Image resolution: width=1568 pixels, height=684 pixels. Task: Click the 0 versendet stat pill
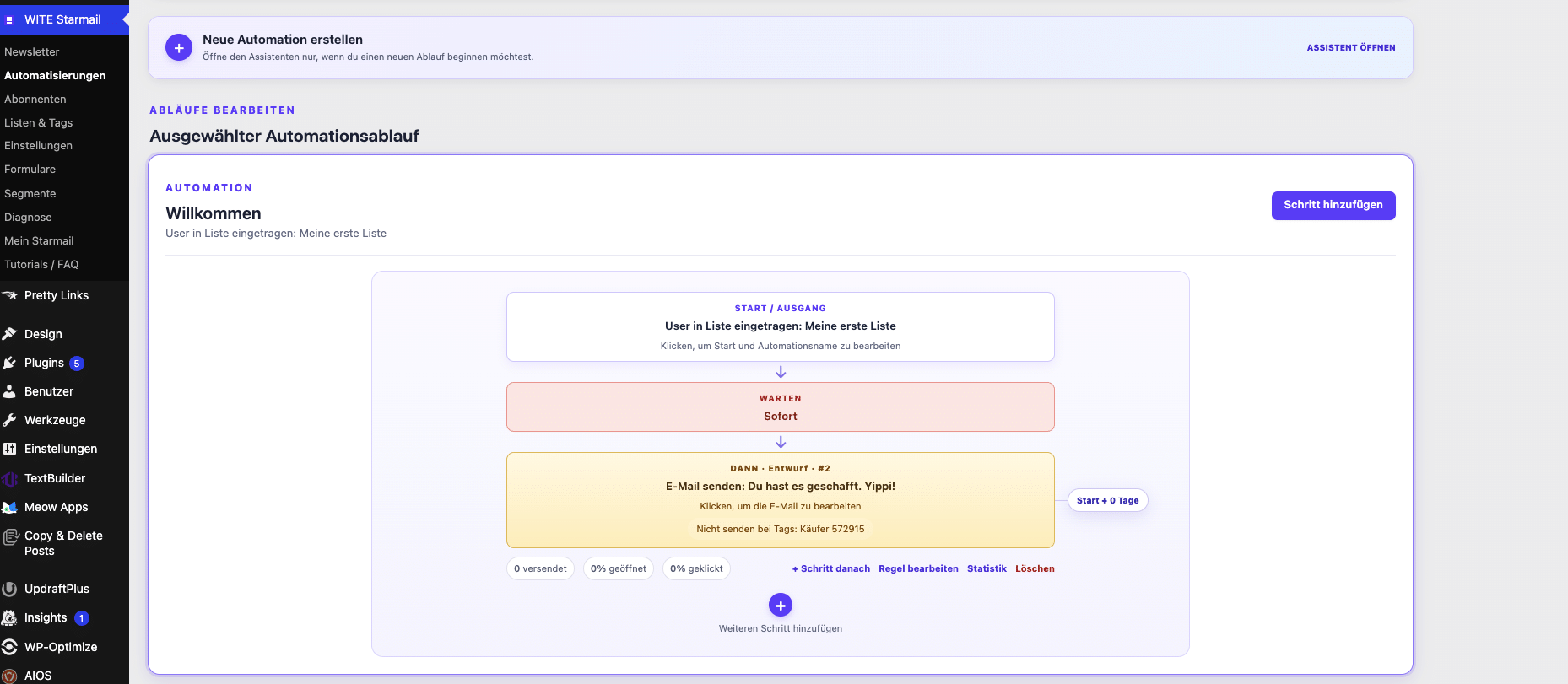[540, 568]
